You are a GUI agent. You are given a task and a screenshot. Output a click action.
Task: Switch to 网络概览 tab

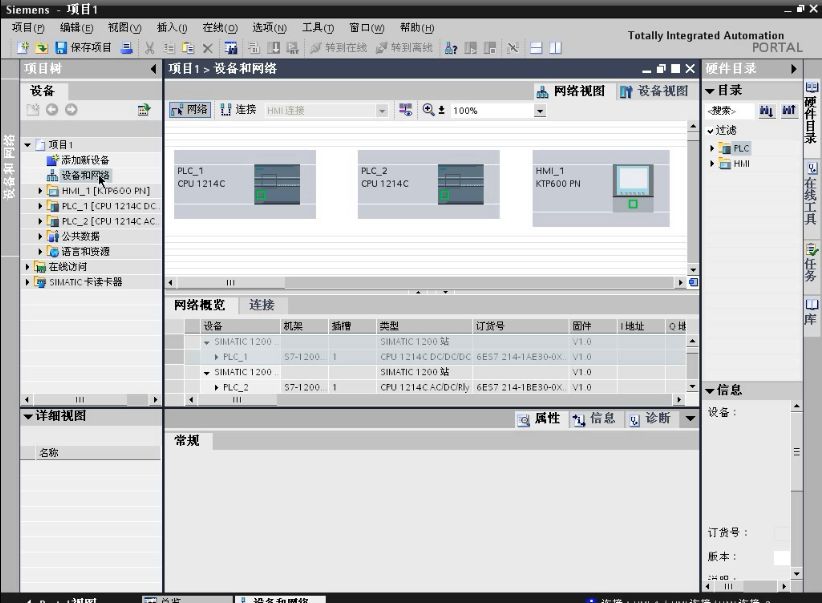(x=199, y=305)
